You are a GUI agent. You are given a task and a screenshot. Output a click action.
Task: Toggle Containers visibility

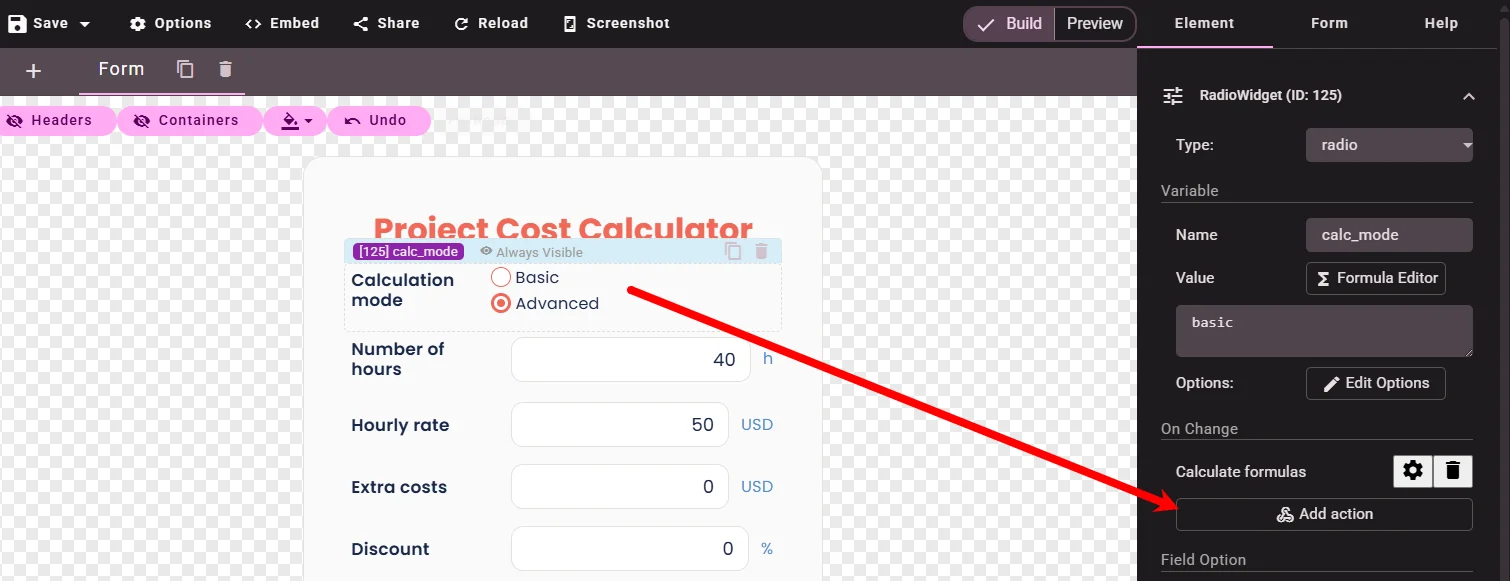pos(190,120)
